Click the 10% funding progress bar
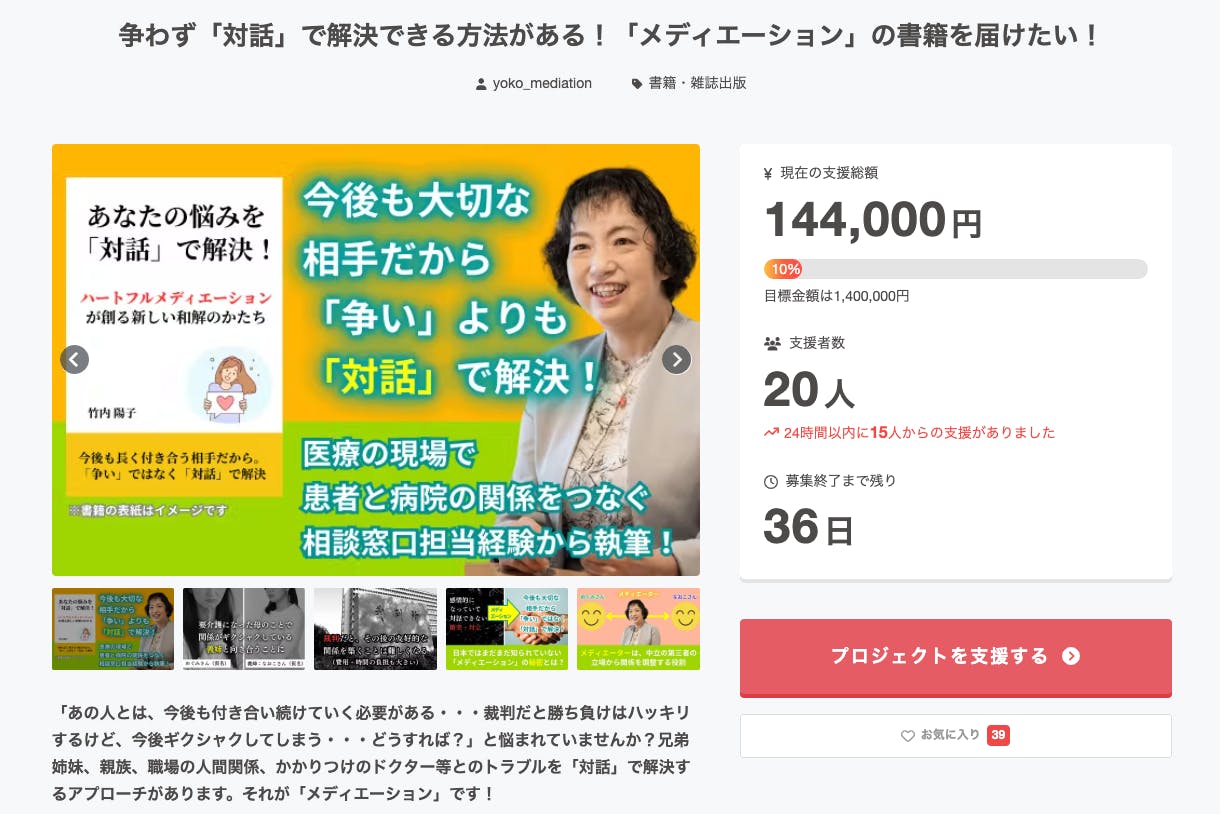Image resolution: width=1220 pixels, height=814 pixels. coord(956,269)
